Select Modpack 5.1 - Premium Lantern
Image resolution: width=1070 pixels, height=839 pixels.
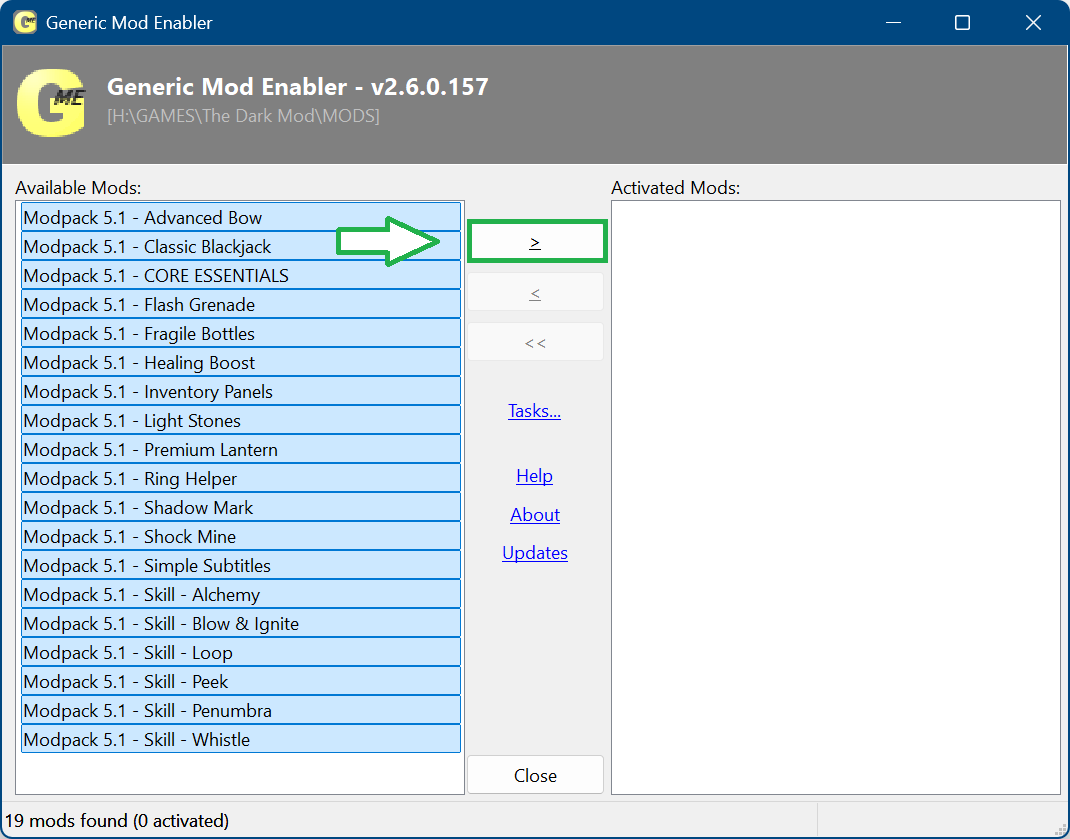tap(241, 449)
